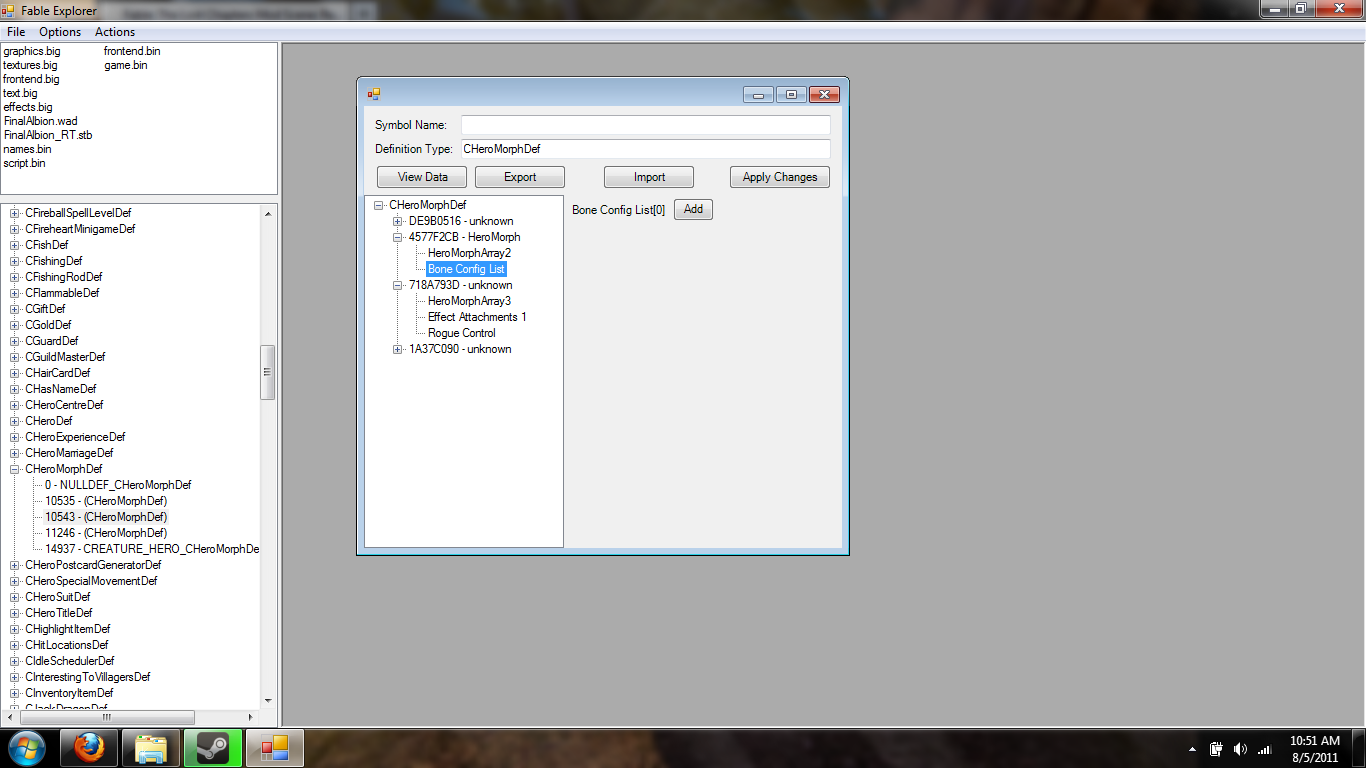Select the Rogue Control tree item
Screen dimensions: 1366x768
click(461, 333)
